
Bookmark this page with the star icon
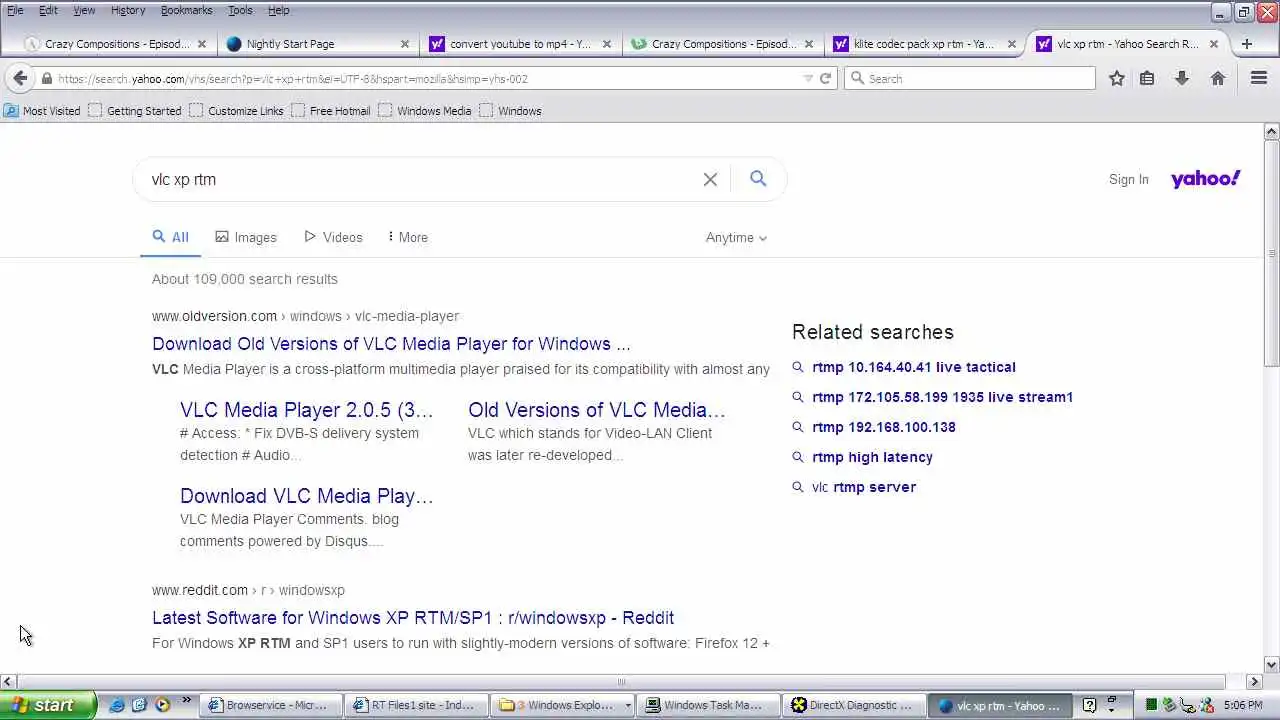coord(1117,78)
